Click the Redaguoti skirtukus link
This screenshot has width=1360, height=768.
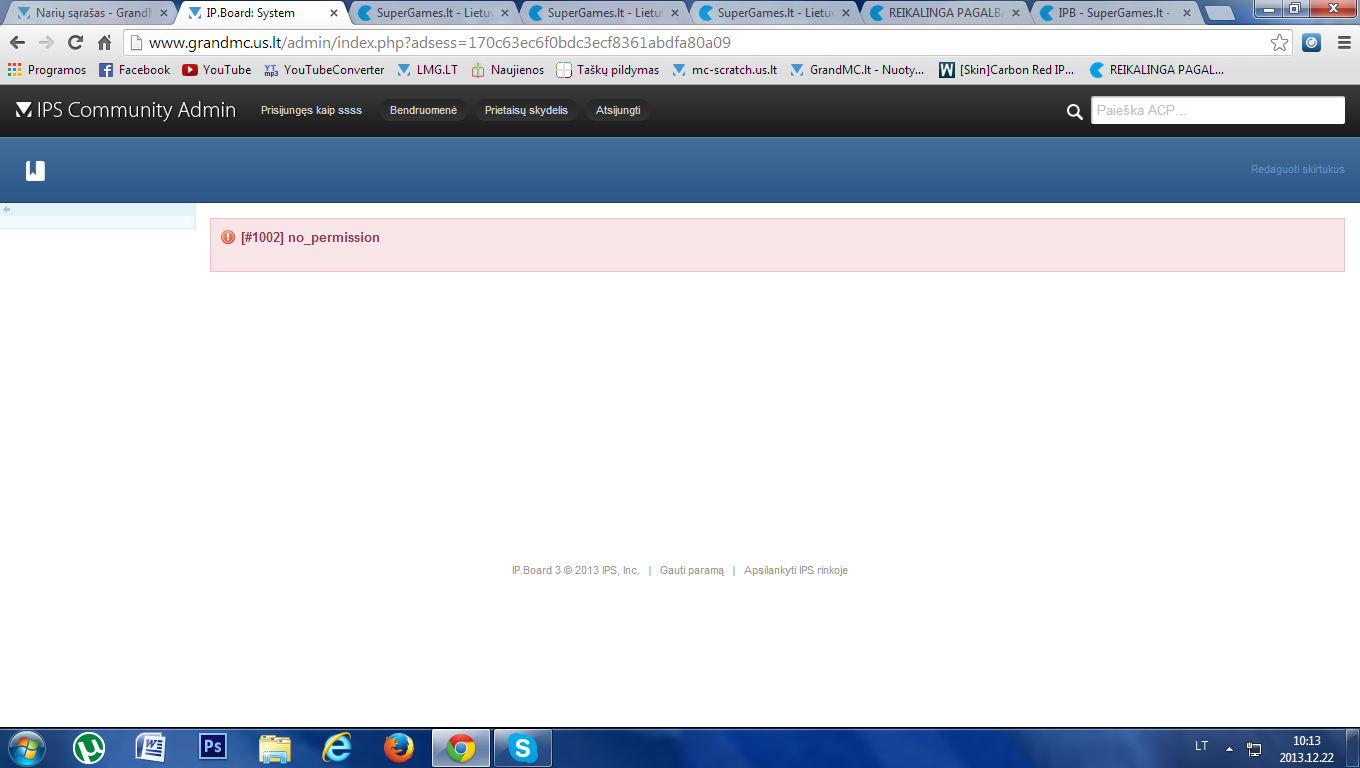pyautogui.click(x=1297, y=169)
